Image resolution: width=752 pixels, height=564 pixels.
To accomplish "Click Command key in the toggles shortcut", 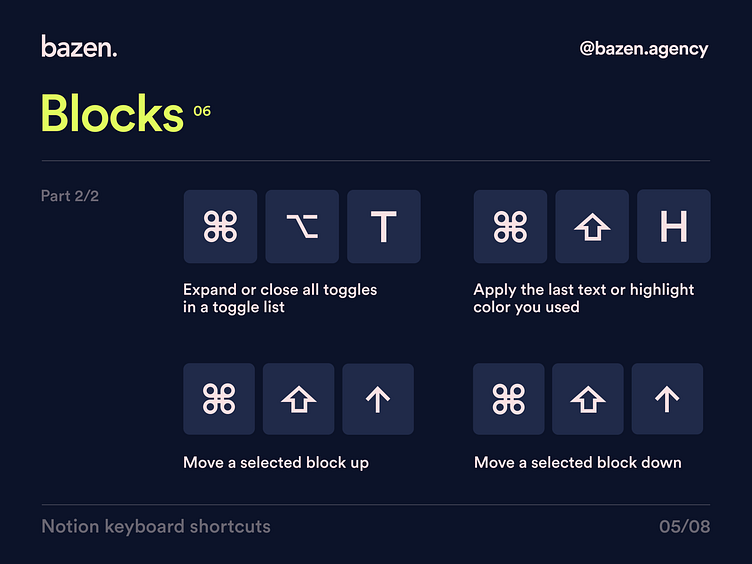I will 220,227.
